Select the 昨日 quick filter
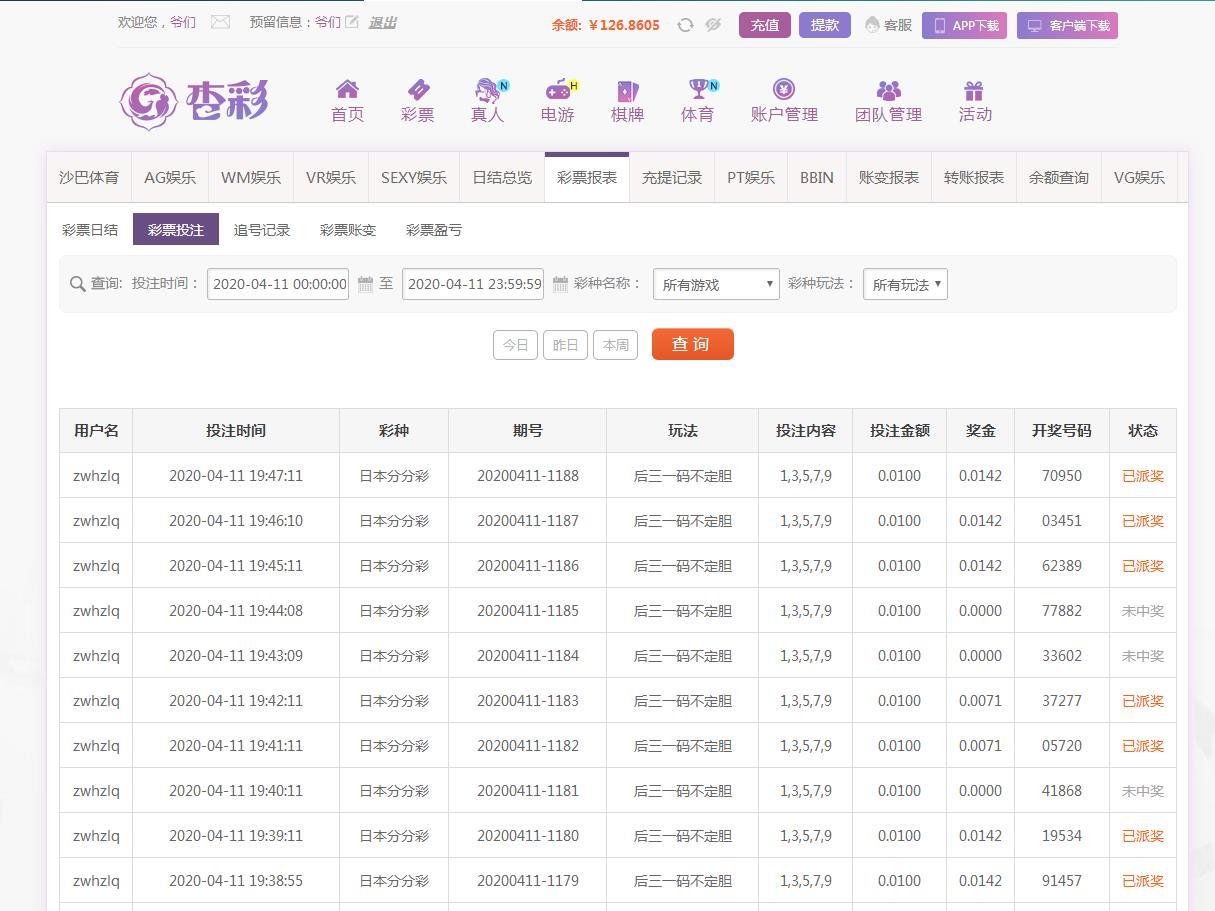 coord(565,345)
